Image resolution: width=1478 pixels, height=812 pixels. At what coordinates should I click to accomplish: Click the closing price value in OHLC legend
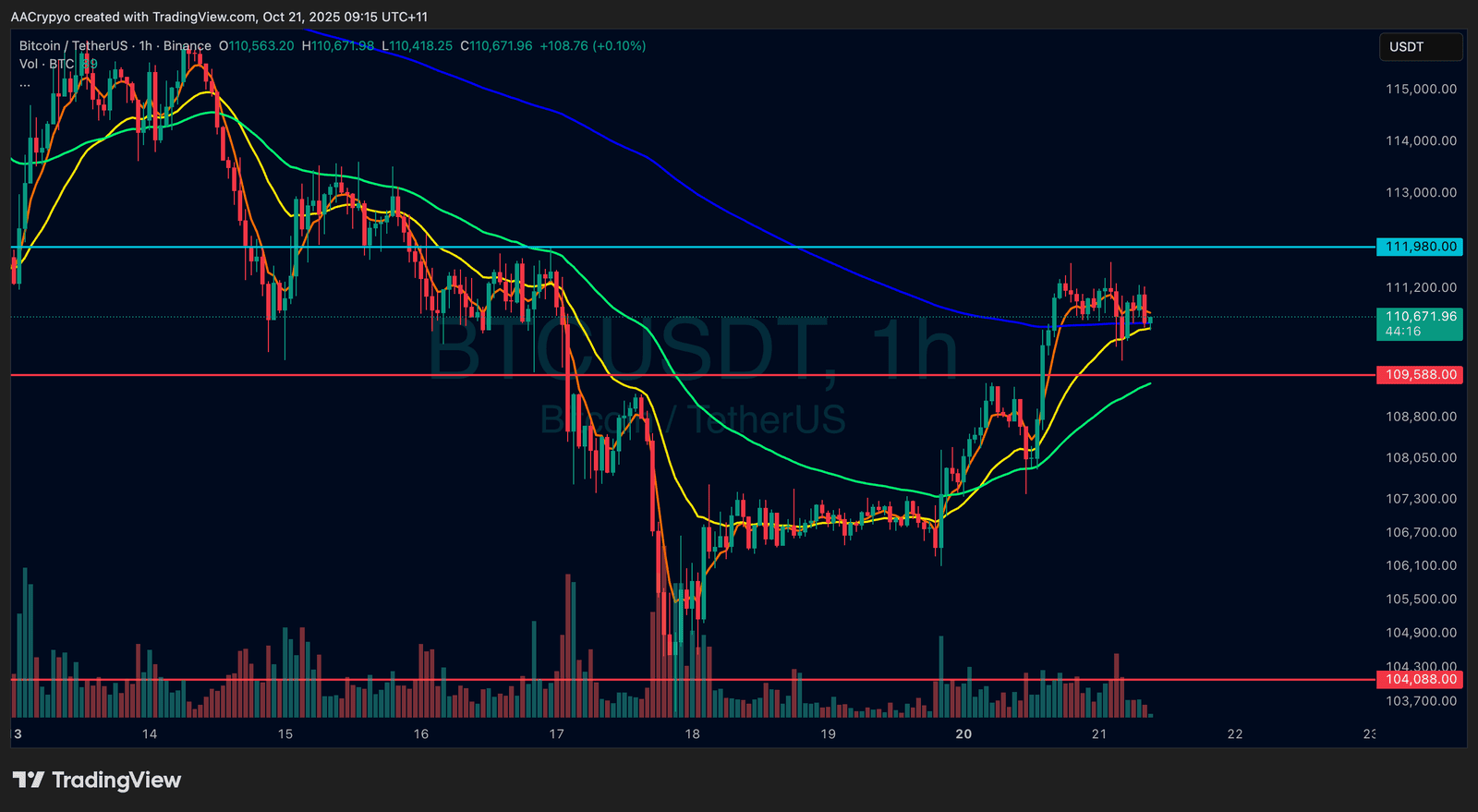tap(501, 46)
